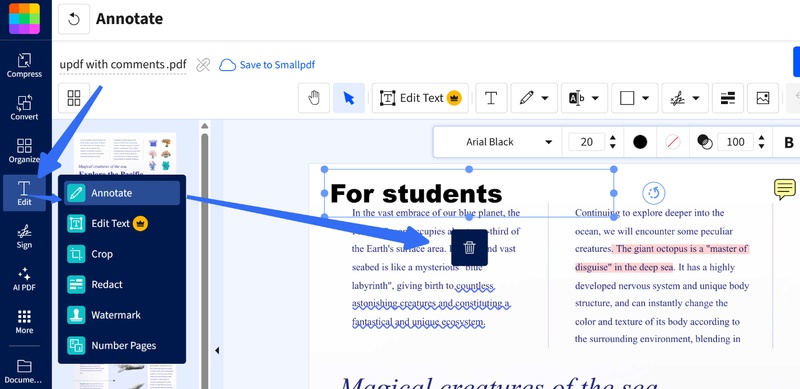Click the opacity field showing 100
Viewport: 800px width, 389px height.
(735, 142)
